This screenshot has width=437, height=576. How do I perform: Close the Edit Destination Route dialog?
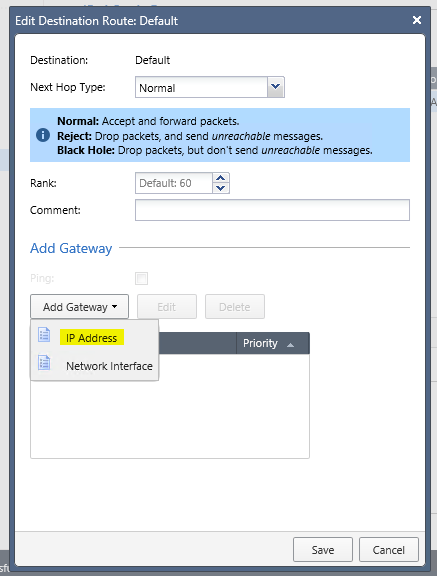point(417,20)
